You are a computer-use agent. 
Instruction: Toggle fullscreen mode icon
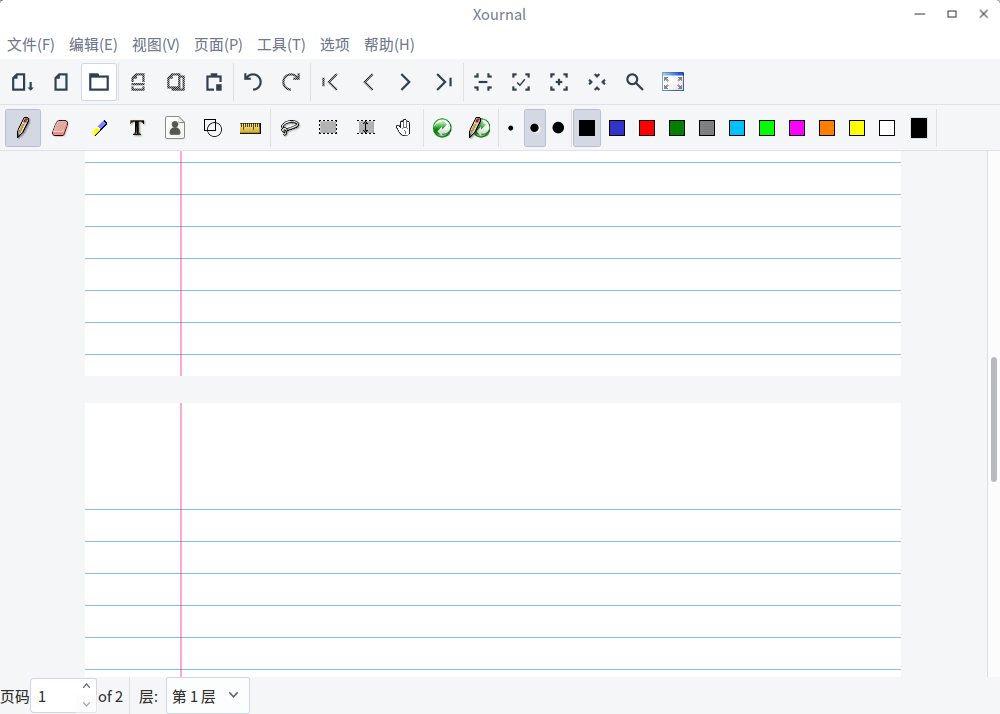pos(673,82)
